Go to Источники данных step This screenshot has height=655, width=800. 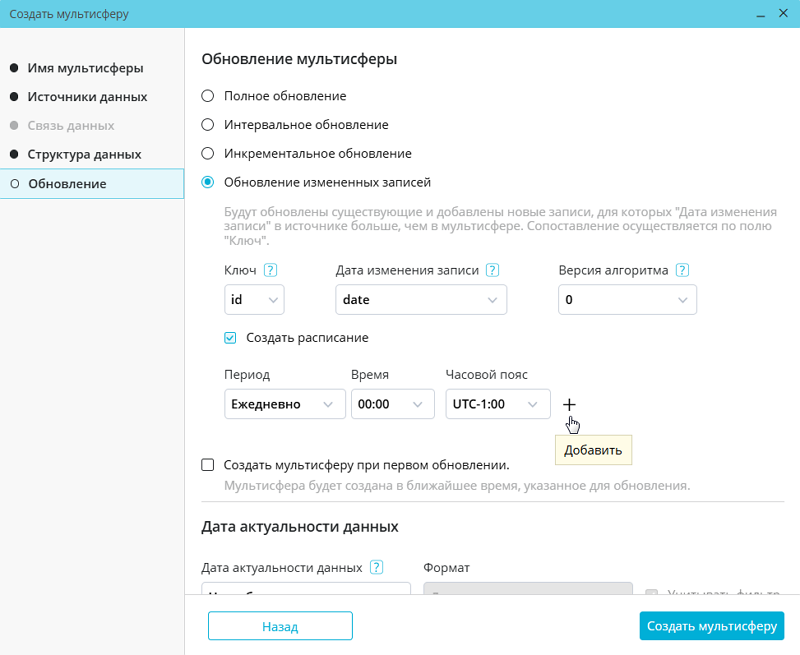point(87,97)
